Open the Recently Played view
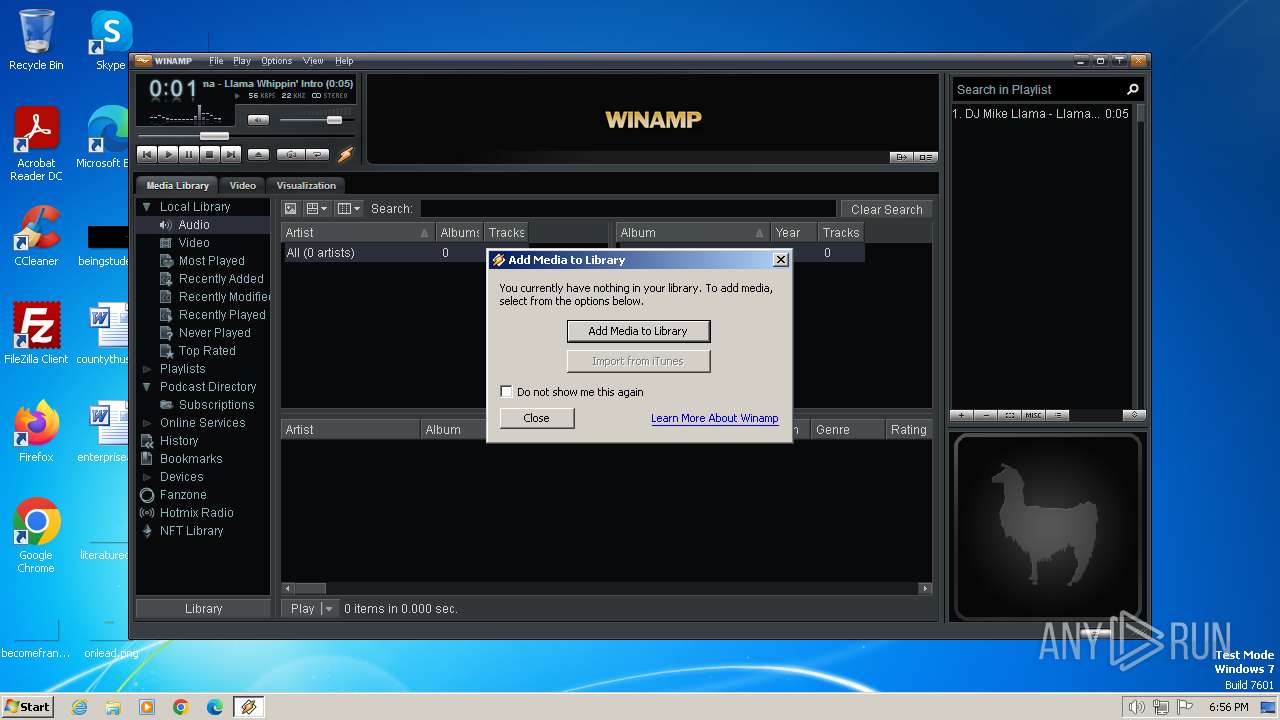Screen dimensions: 1280x720 (x=222, y=315)
